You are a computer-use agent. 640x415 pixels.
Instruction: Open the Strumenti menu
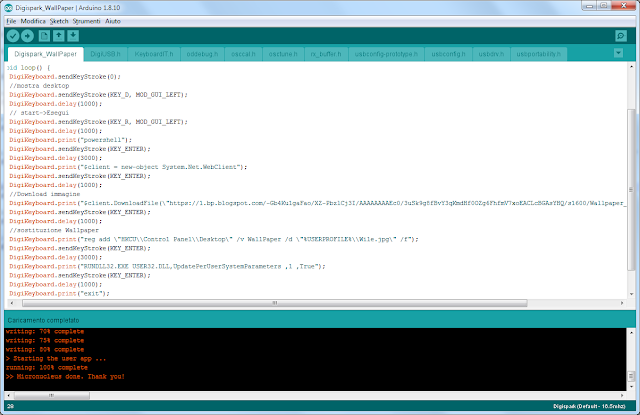[x=87, y=21]
